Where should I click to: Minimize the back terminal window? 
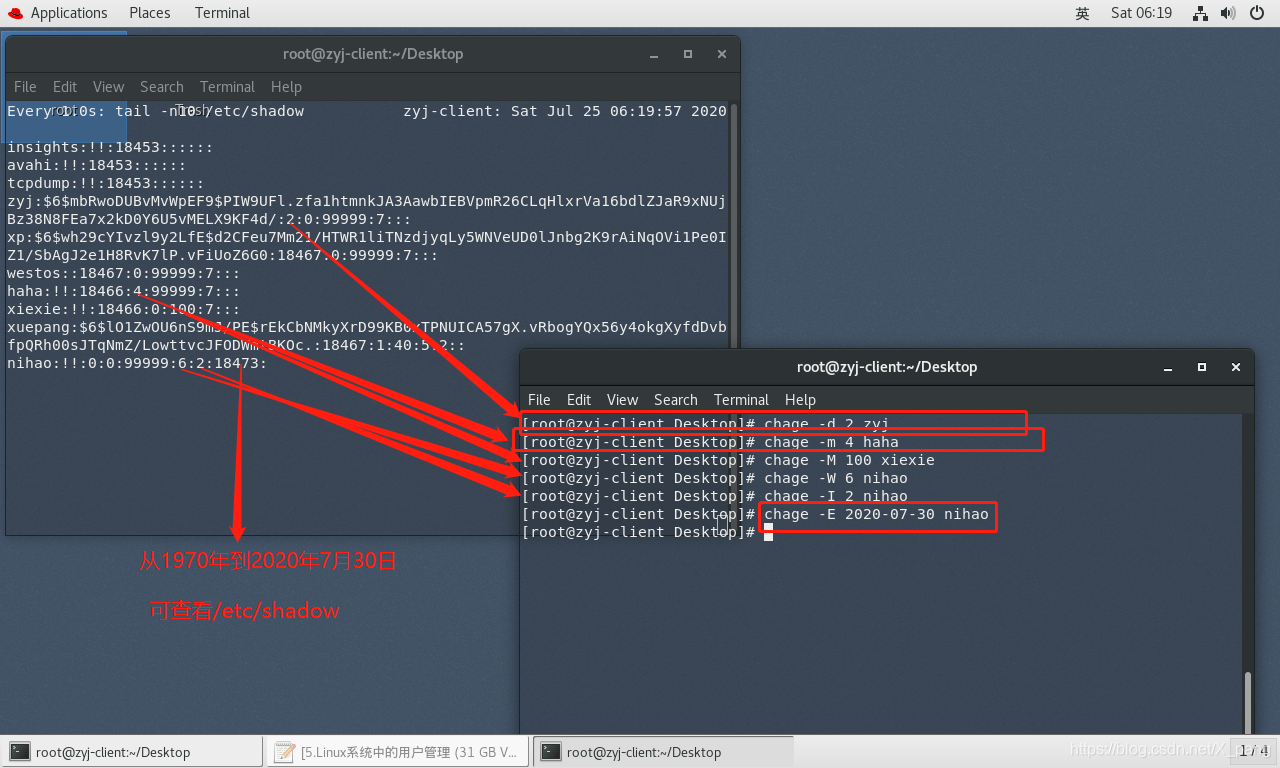pyautogui.click(x=655, y=54)
